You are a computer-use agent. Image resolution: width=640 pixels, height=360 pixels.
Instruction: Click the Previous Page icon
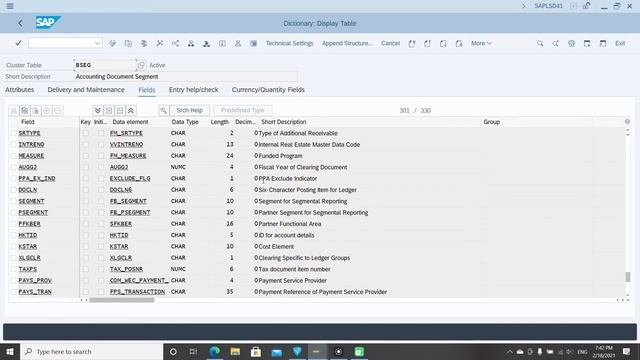[427, 43]
